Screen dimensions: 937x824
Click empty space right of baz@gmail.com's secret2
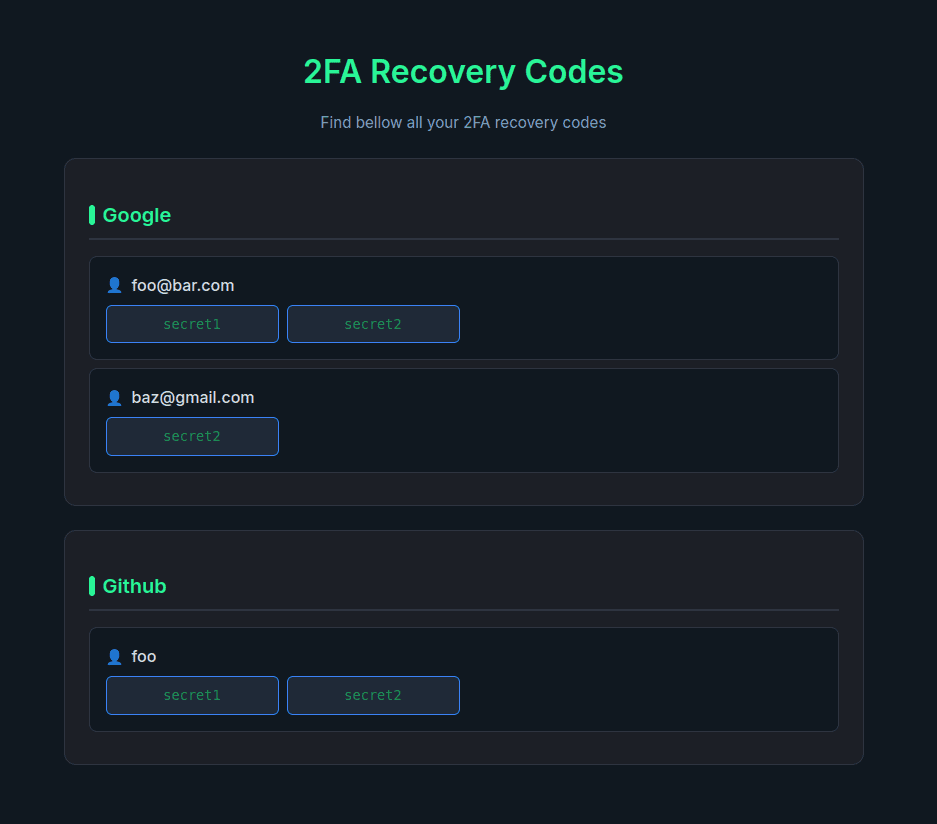560,436
